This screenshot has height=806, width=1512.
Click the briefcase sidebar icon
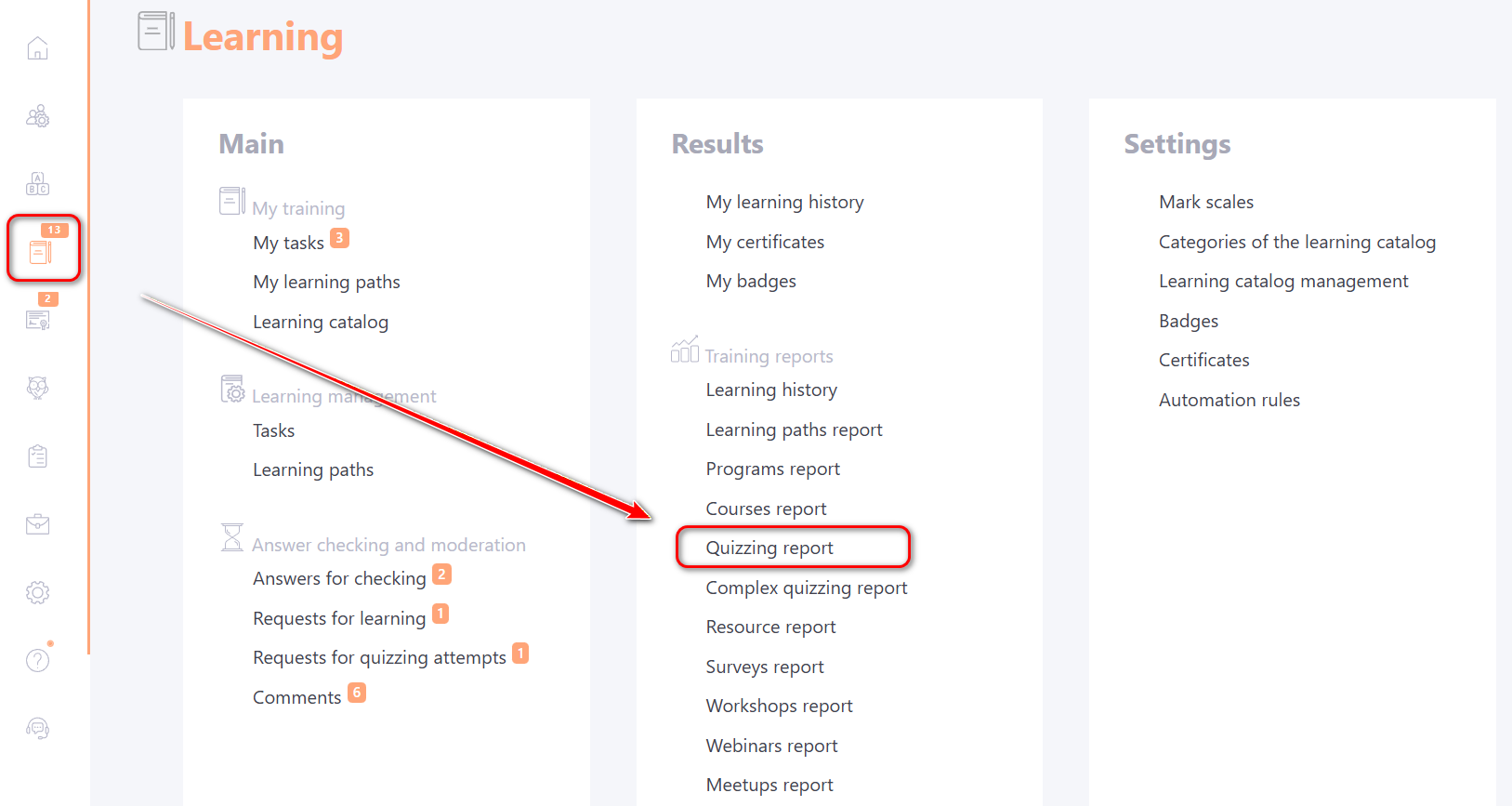pyautogui.click(x=38, y=524)
